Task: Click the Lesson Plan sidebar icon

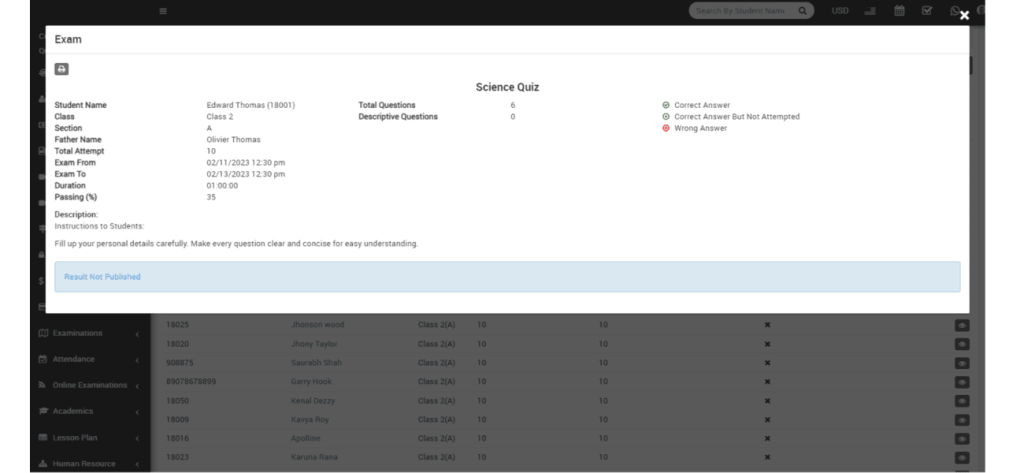Action: 43,437
